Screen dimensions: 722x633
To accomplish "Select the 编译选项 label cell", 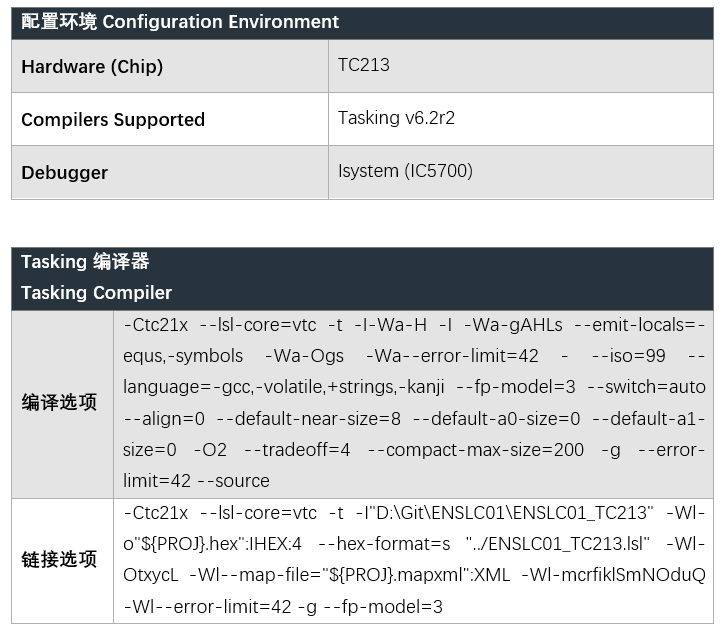I will 60,403.
